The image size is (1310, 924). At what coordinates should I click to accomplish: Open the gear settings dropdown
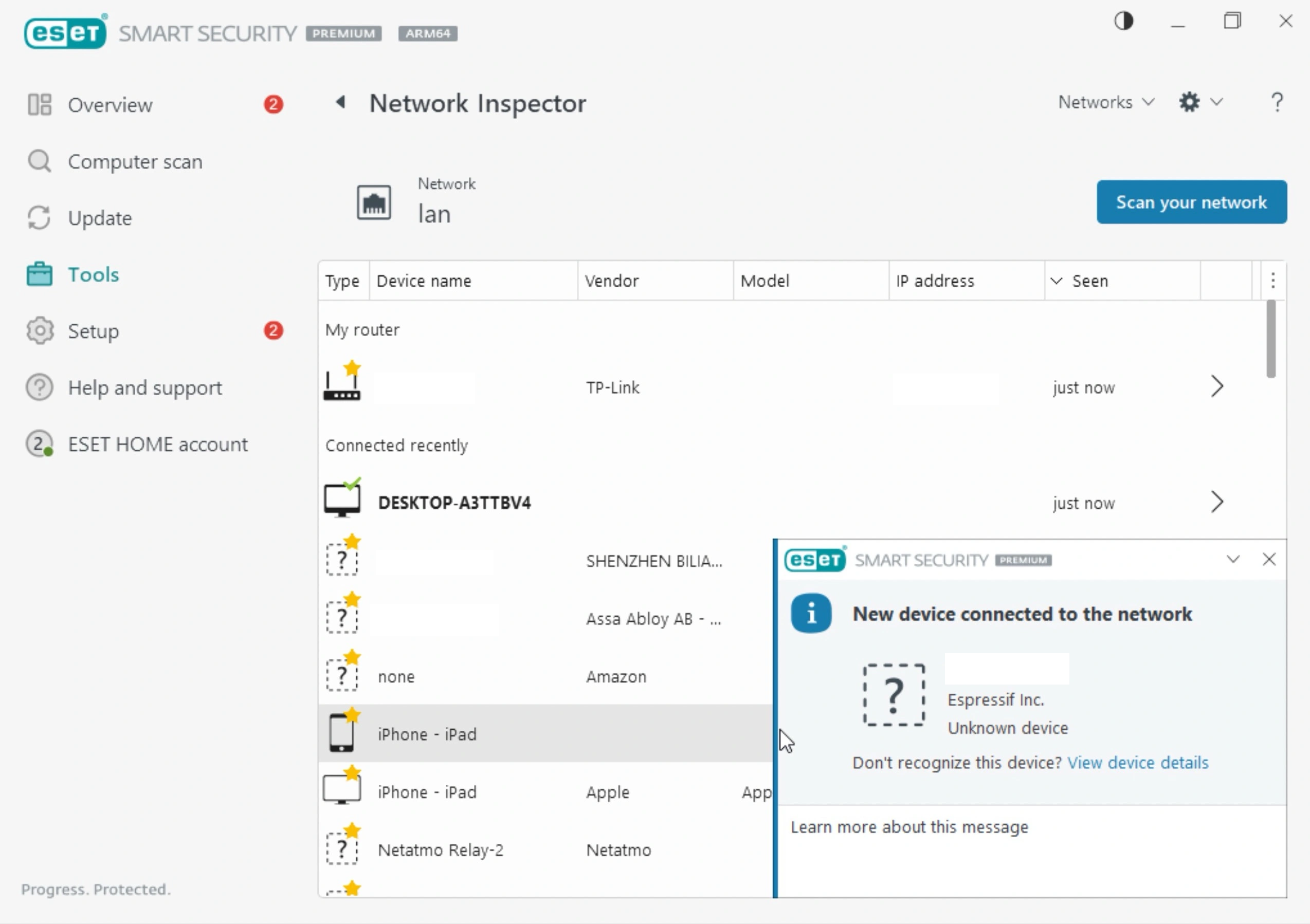click(1200, 102)
